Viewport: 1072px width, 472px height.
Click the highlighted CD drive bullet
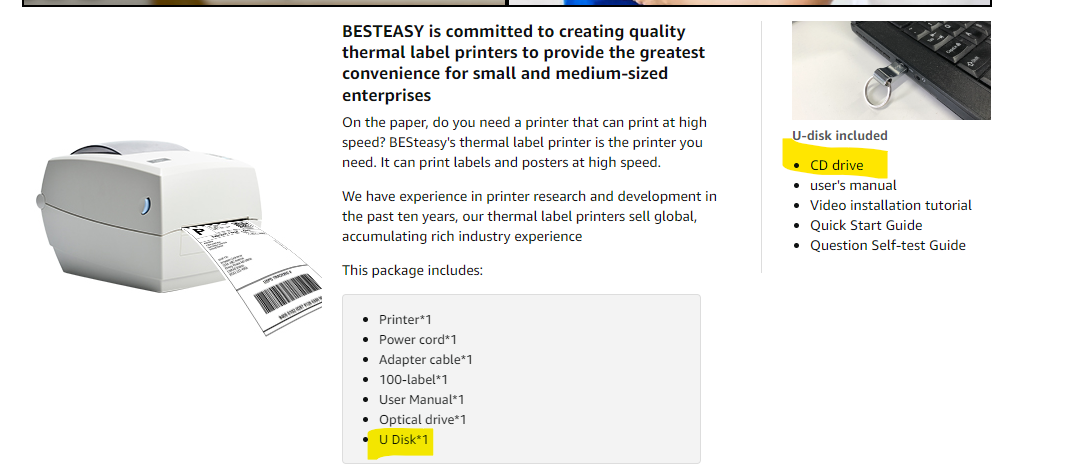tap(836, 165)
